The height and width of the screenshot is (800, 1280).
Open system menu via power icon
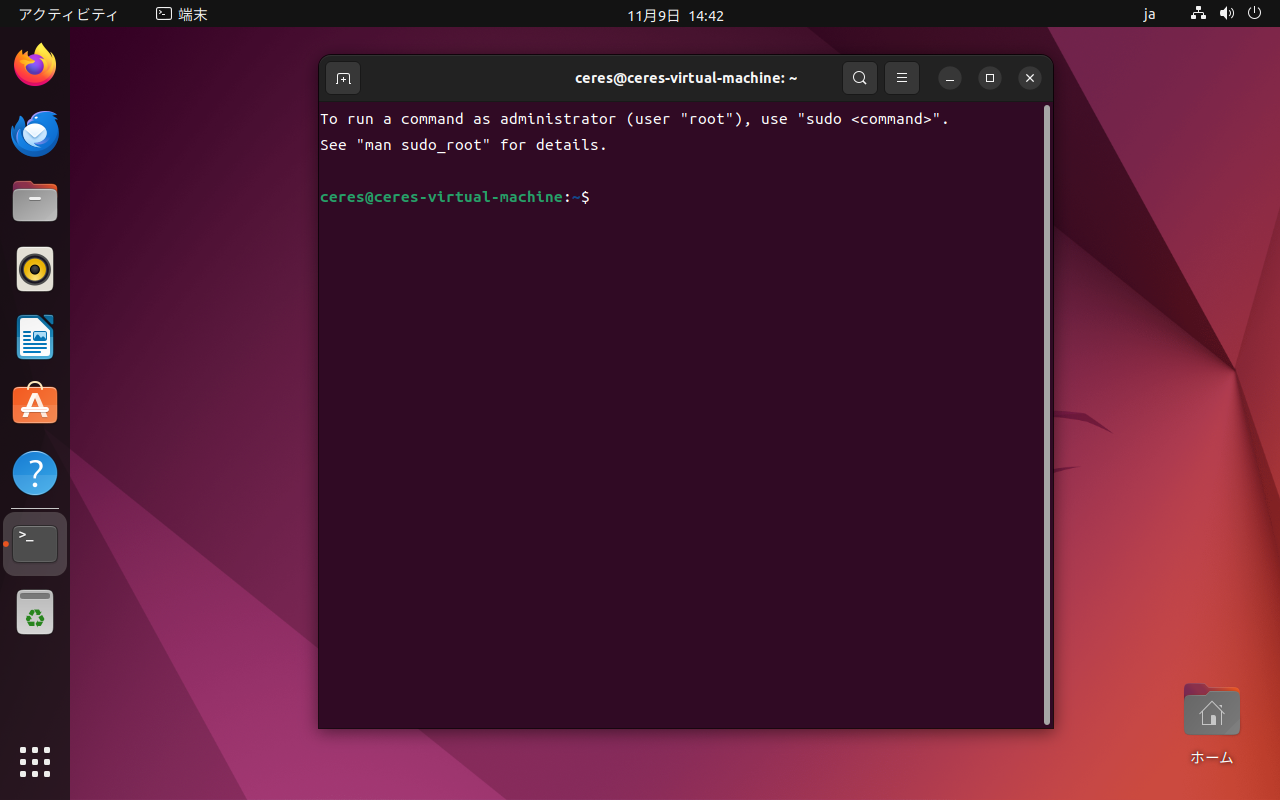pos(1255,14)
